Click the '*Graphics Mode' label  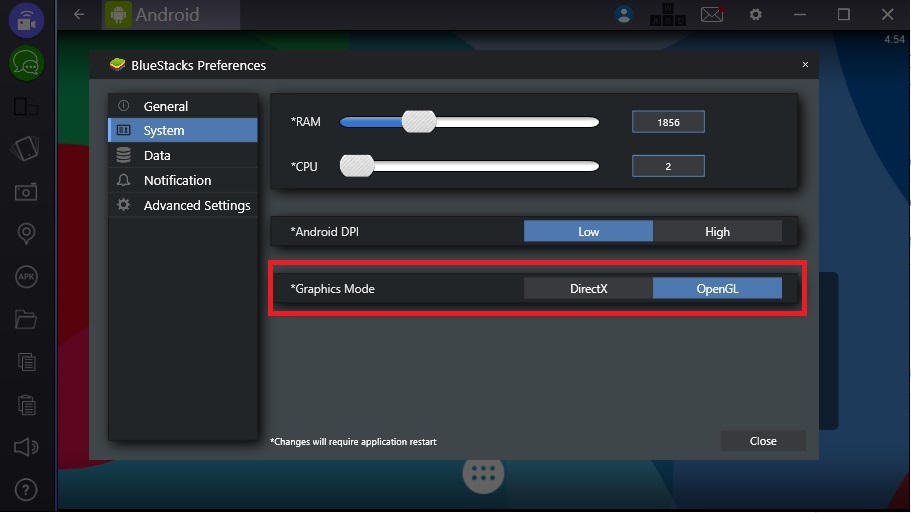point(332,289)
